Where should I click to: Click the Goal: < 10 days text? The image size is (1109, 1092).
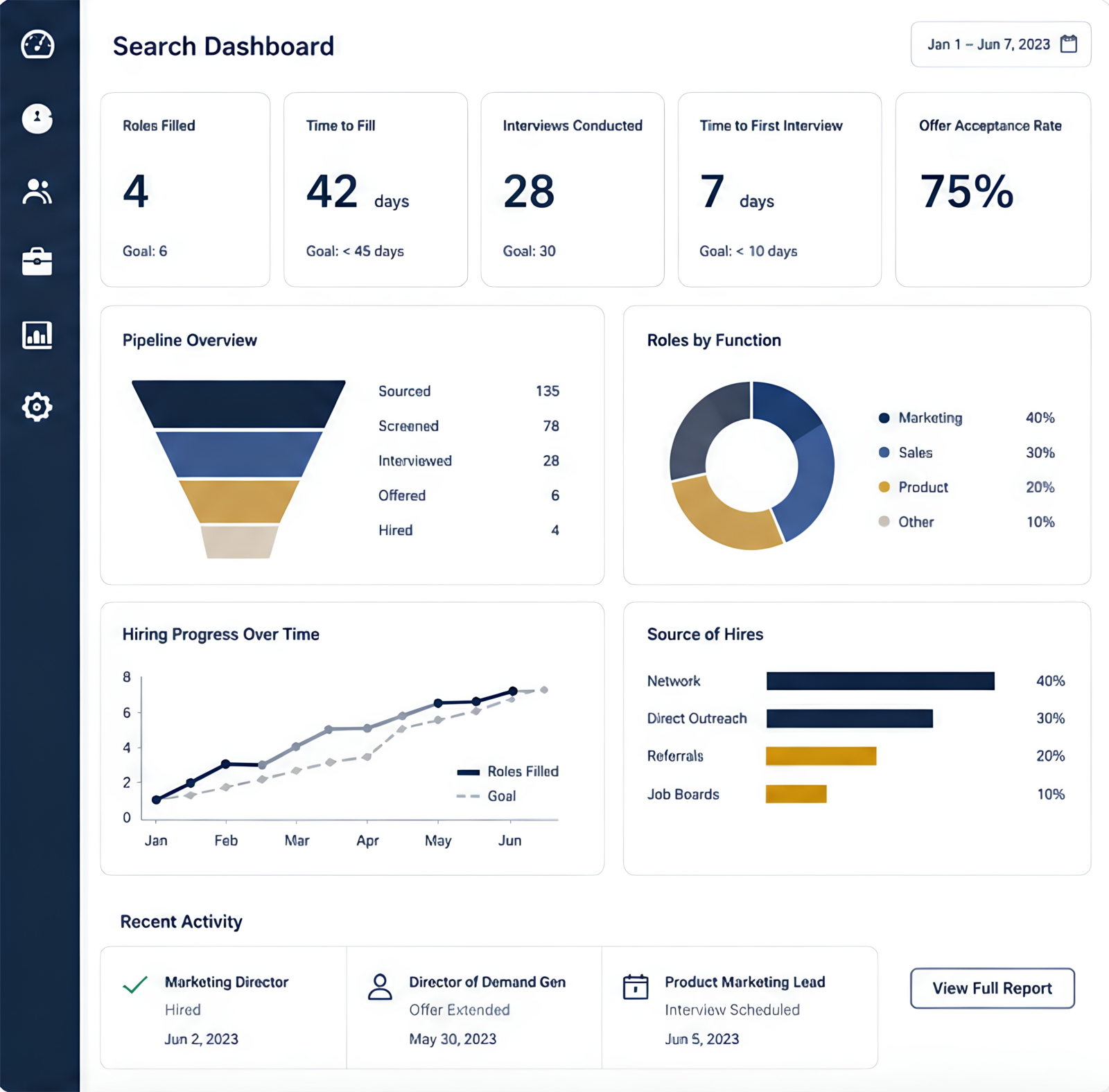click(748, 251)
